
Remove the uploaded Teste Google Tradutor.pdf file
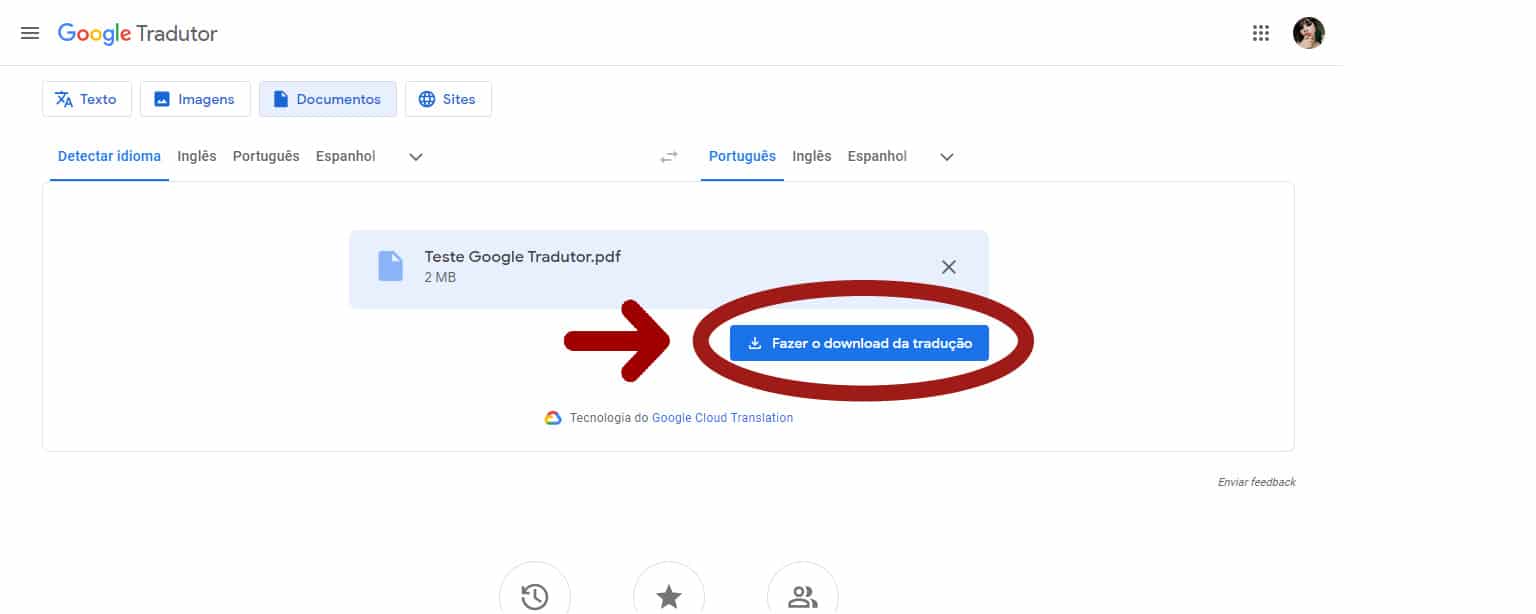(x=948, y=267)
